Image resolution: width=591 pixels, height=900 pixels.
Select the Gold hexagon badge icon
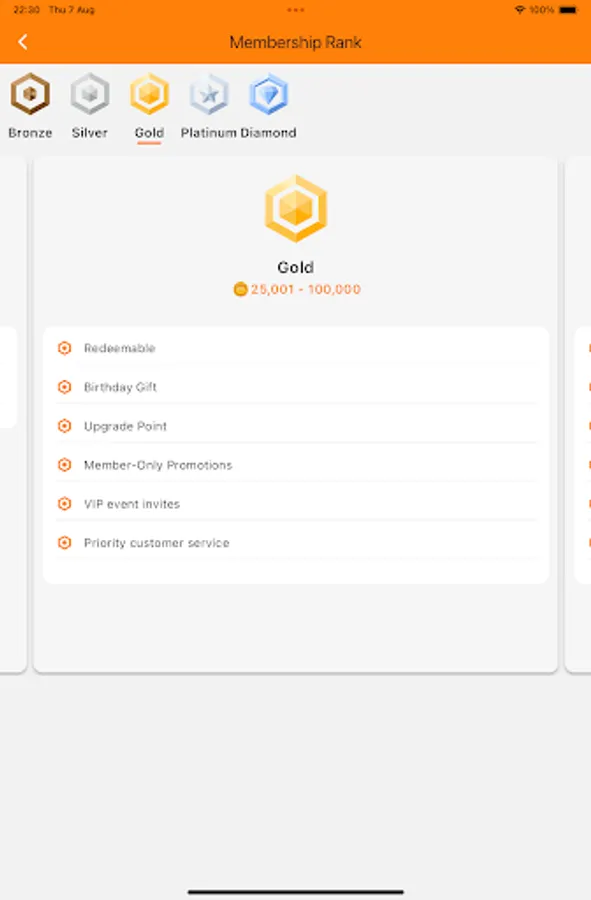[x=148, y=95]
